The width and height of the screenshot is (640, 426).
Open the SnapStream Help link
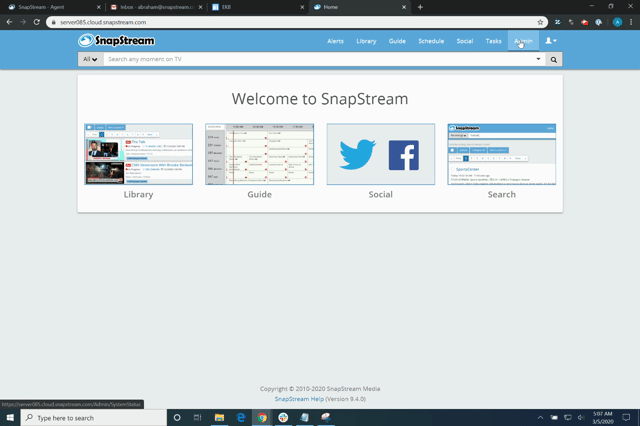point(299,399)
